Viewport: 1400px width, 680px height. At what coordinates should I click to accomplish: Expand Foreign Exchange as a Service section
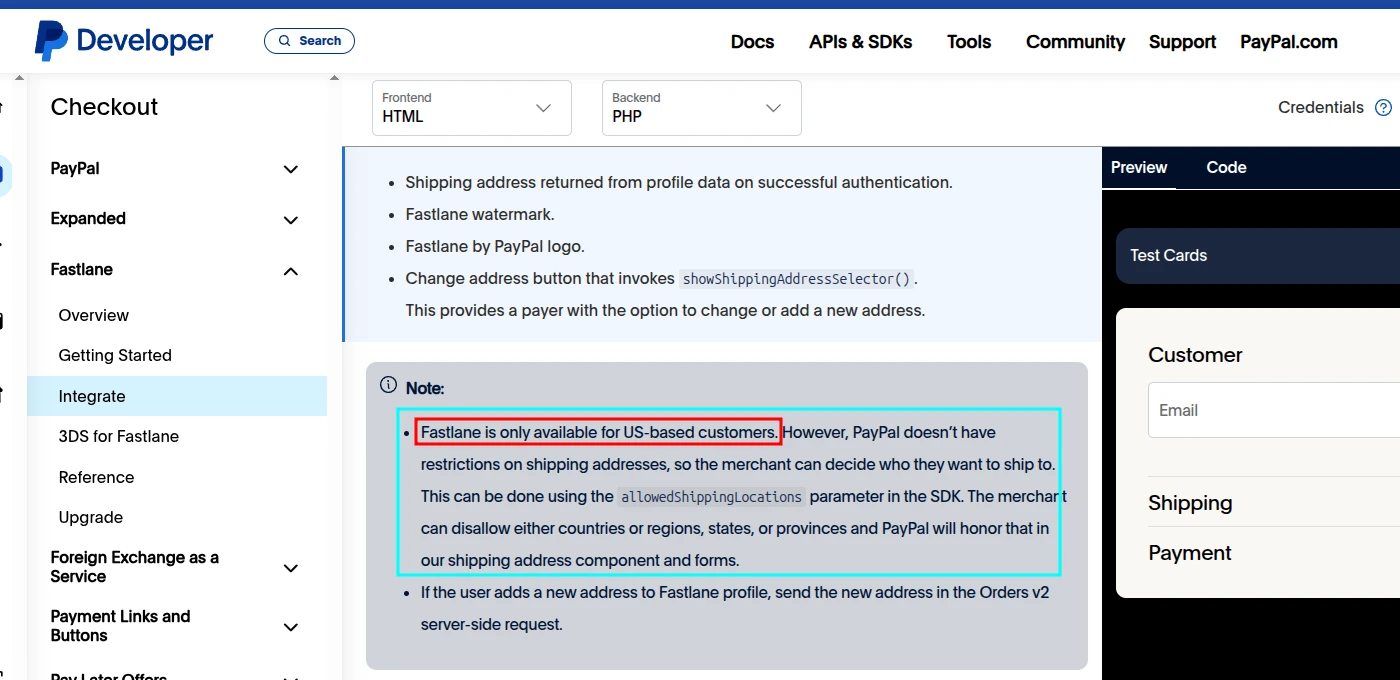(x=176, y=567)
